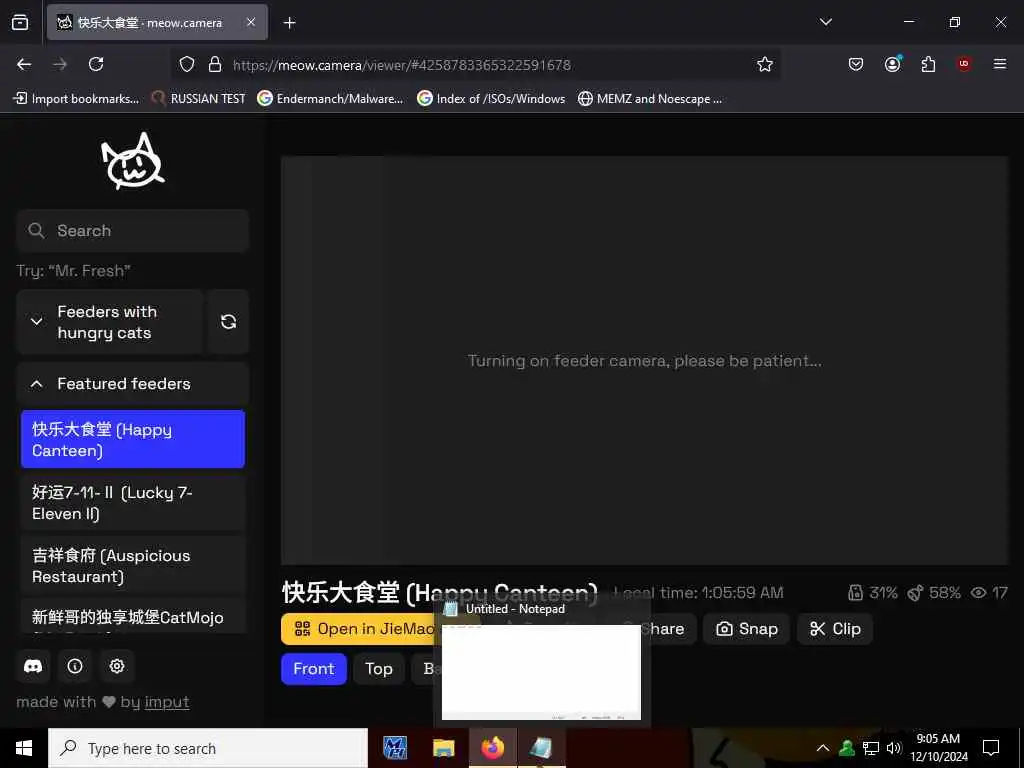Open the Firefox View icon
The height and width of the screenshot is (768, 1024).
pos(20,22)
